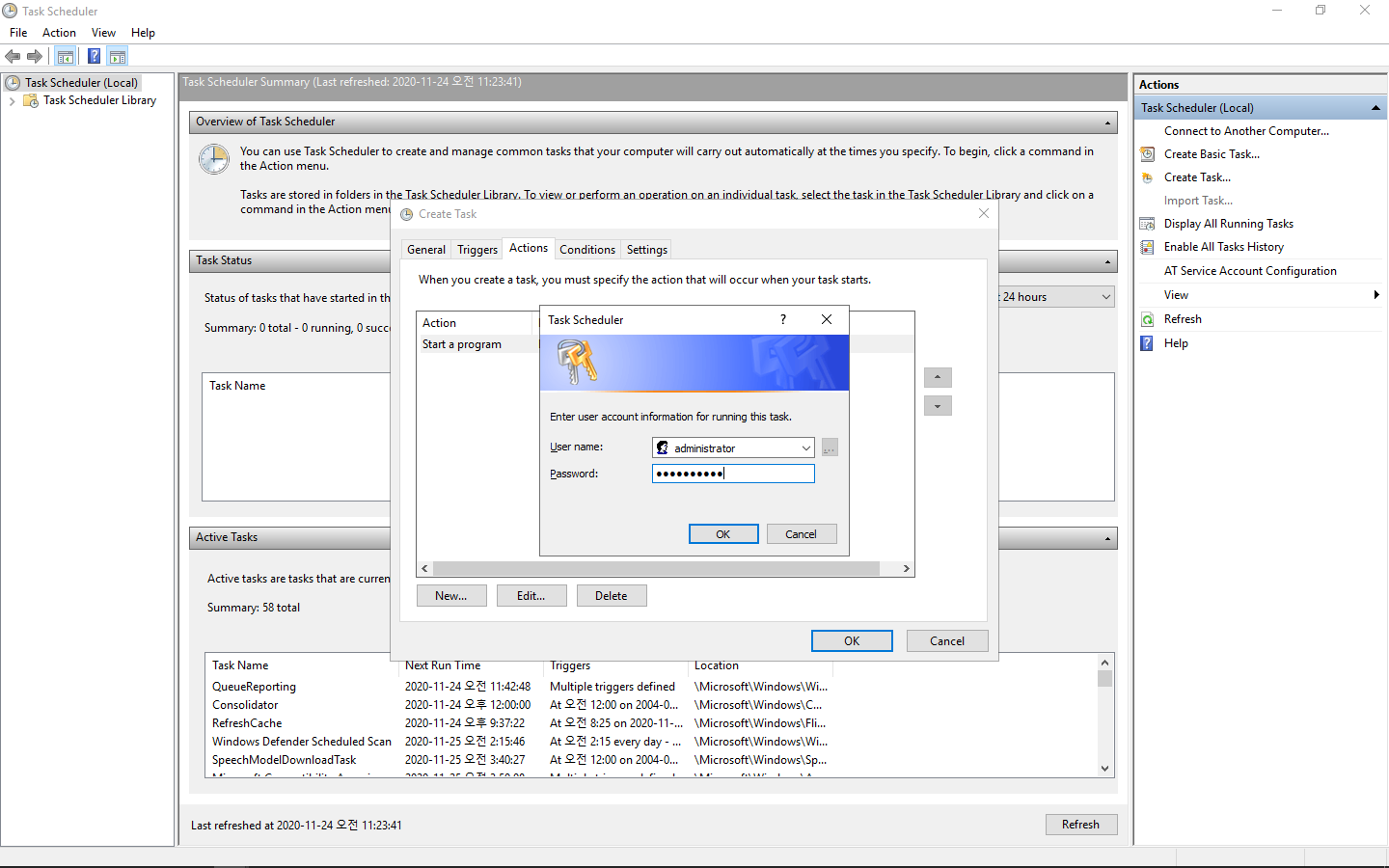This screenshot has height=868, width=1389.
Task: Expand the Task Scheduler Library tree node
Action: point(12,100)
